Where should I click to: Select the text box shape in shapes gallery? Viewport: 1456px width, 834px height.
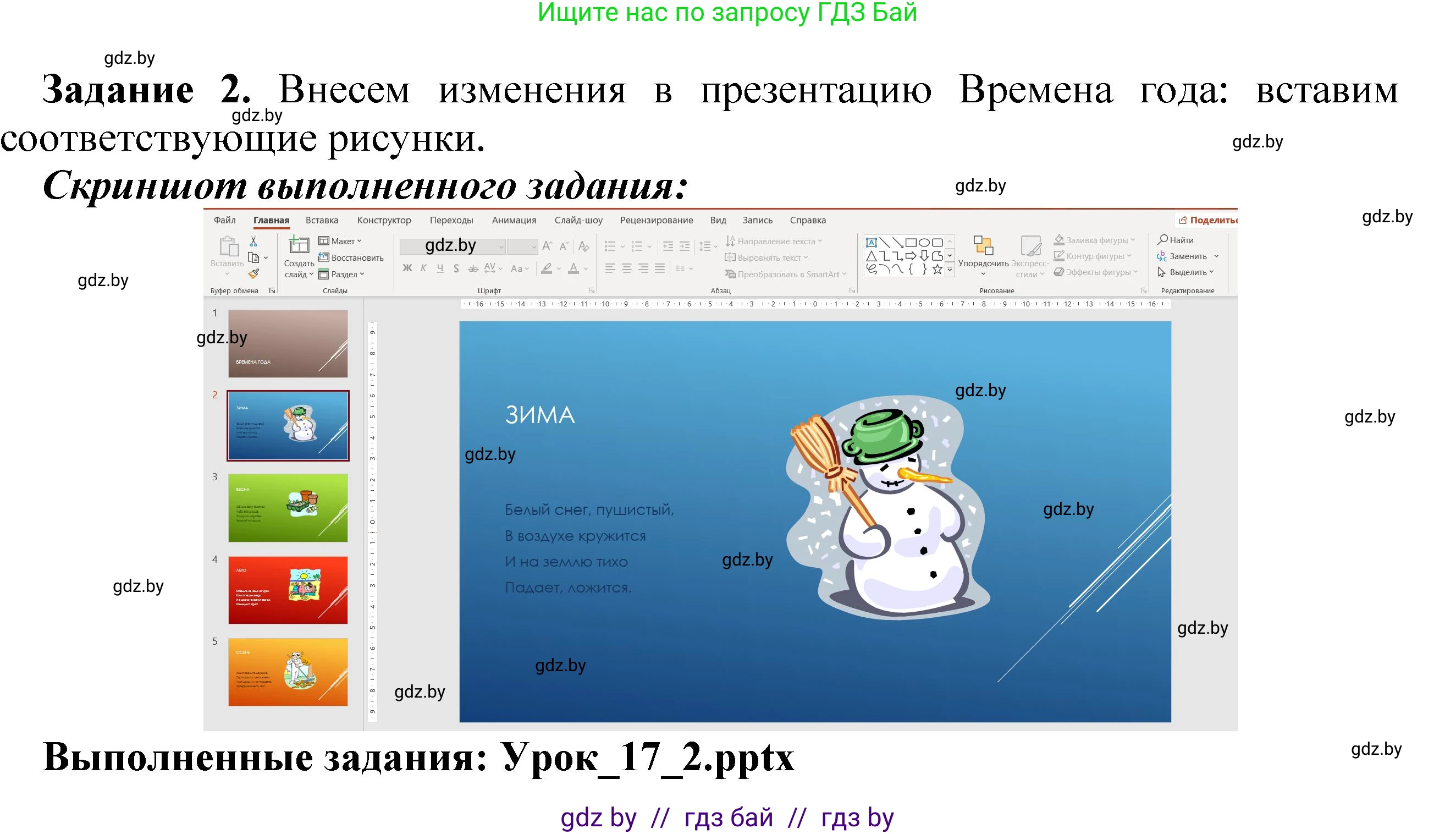click(x=871, y=242)
